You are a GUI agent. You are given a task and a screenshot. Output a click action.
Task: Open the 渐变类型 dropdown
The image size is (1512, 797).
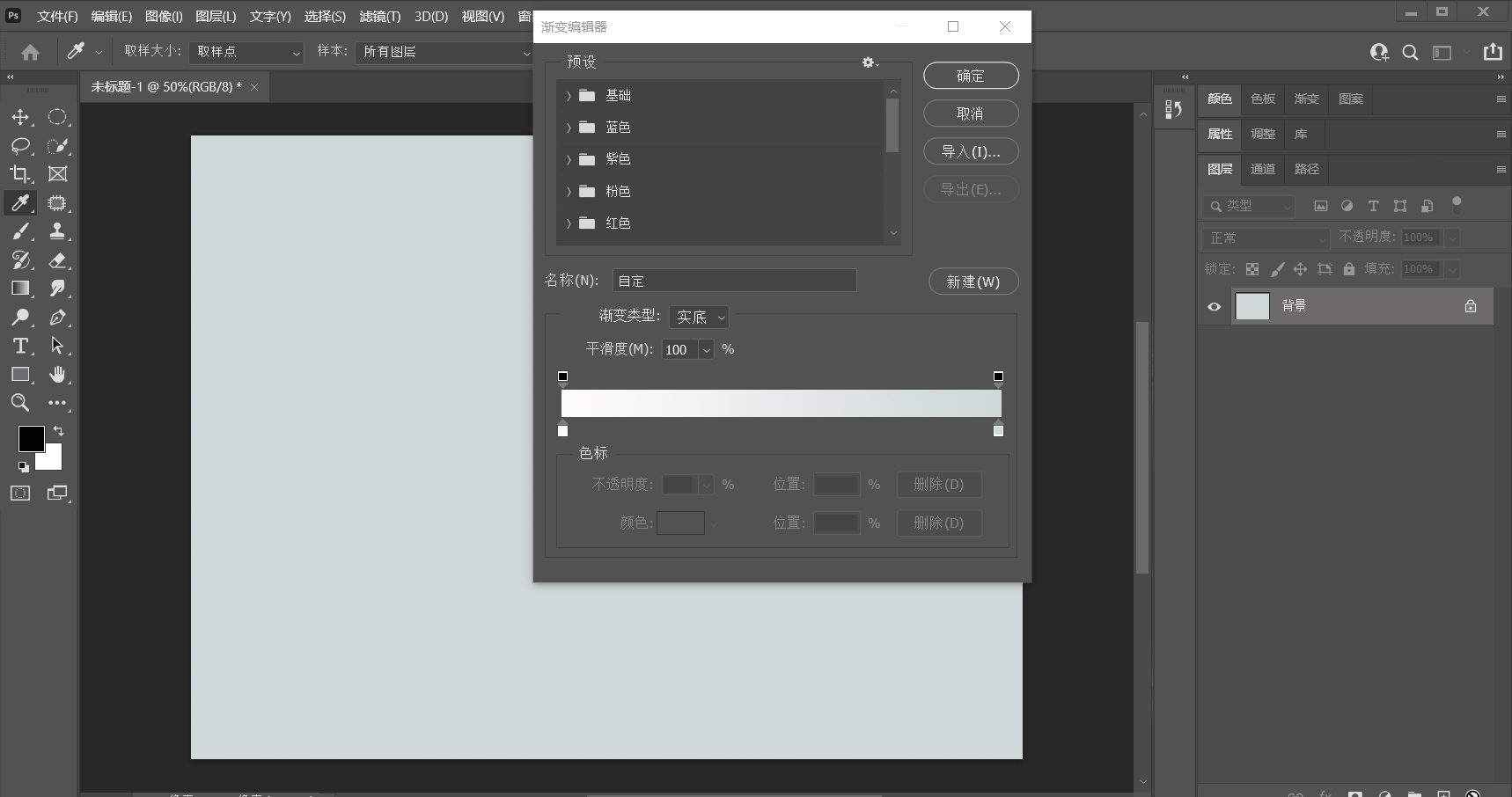click(x=699, y=317)
